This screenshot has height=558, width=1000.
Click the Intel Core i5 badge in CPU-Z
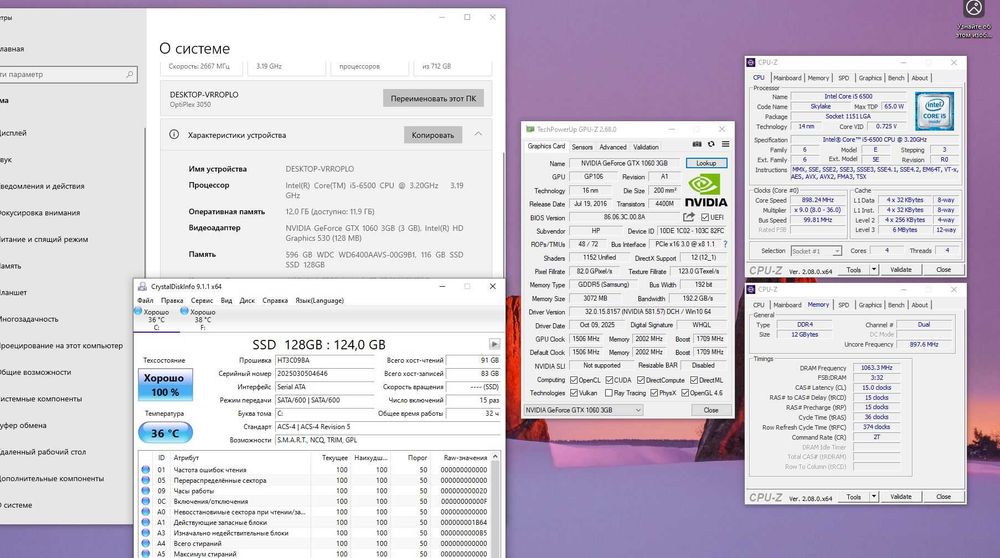tap(934, 111)
